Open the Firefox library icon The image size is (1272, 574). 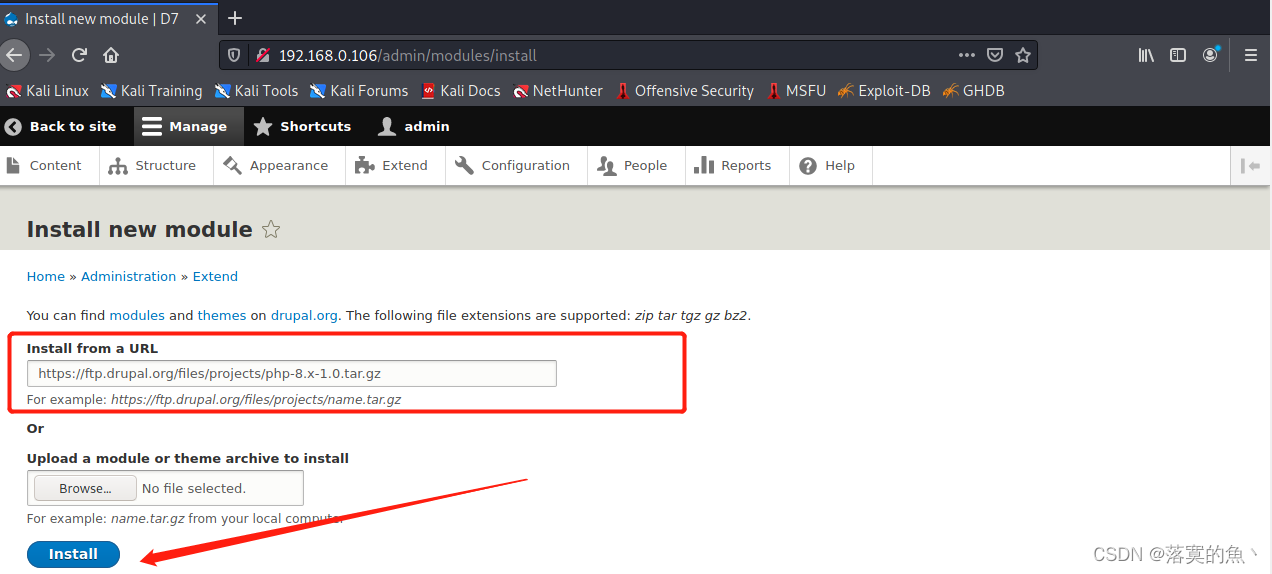point(1146,55)
